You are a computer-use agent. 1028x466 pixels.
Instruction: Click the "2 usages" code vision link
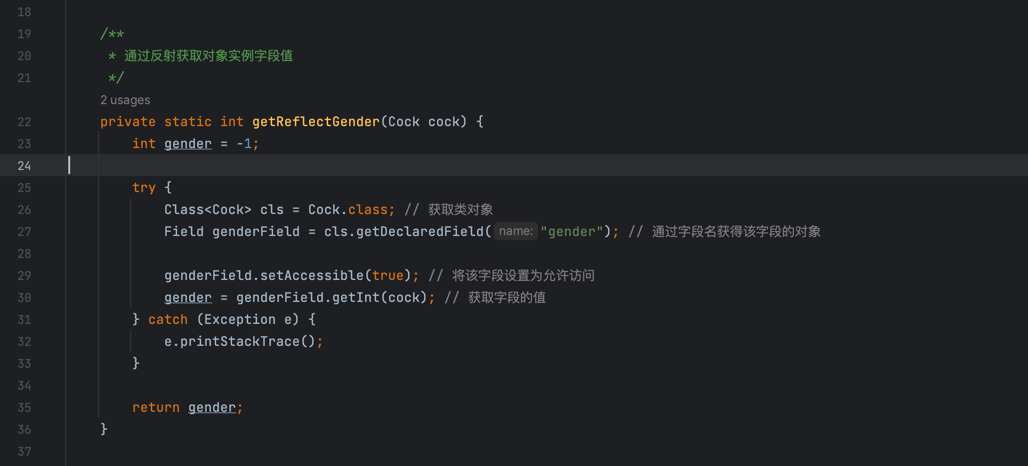125,100
